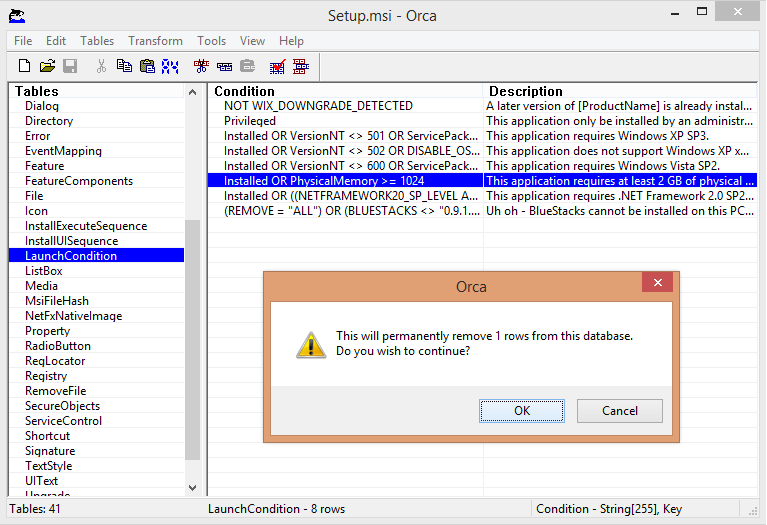The height and width of the screenshot is (525, 767).
Task: Click the 'requires Windows XP SP3' description cell
Action: 620,136
